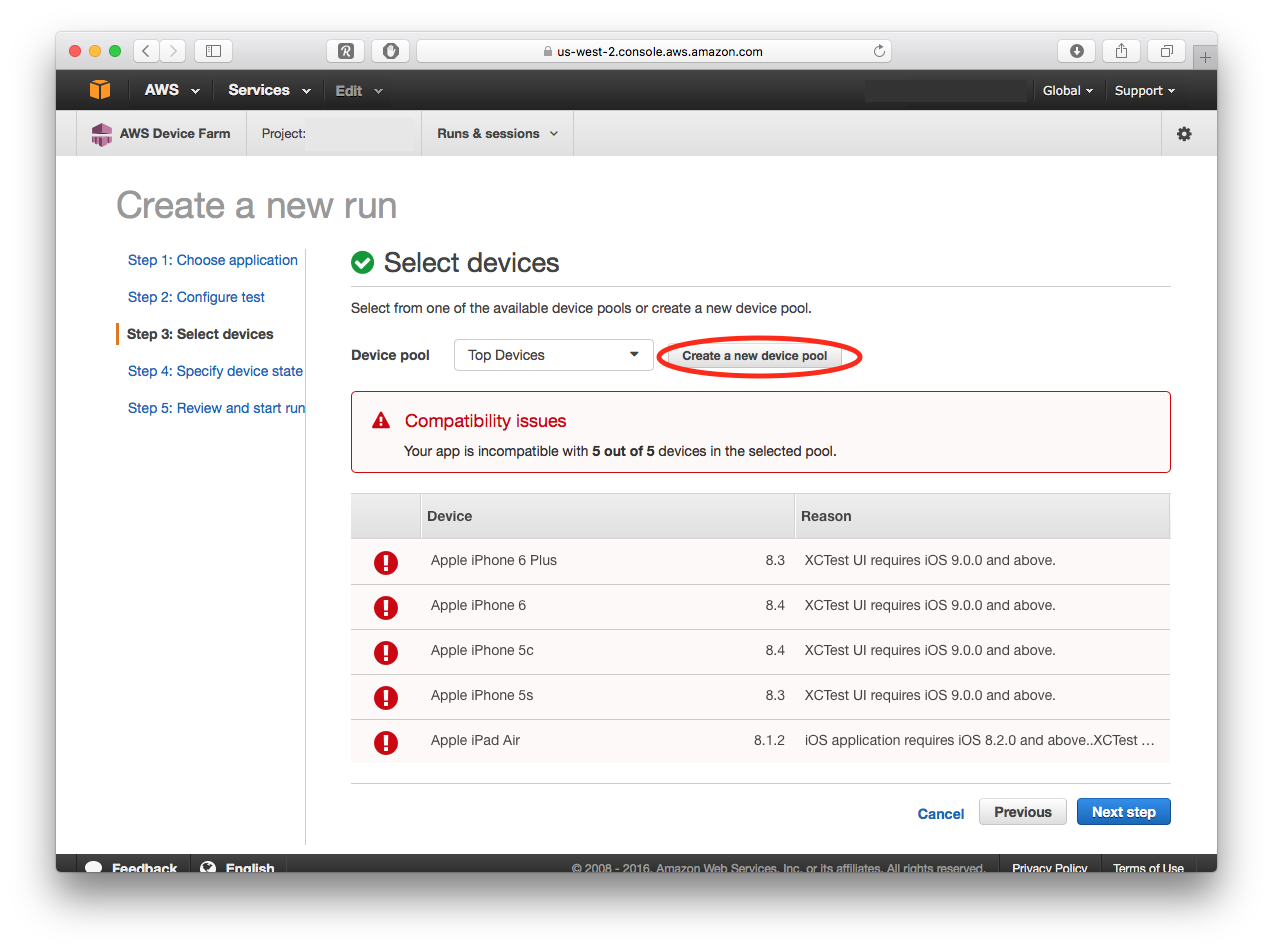This screenshot has height=952, width=1273.
Task: Toggle the Safari sidebar button
Action: point(213,51)
